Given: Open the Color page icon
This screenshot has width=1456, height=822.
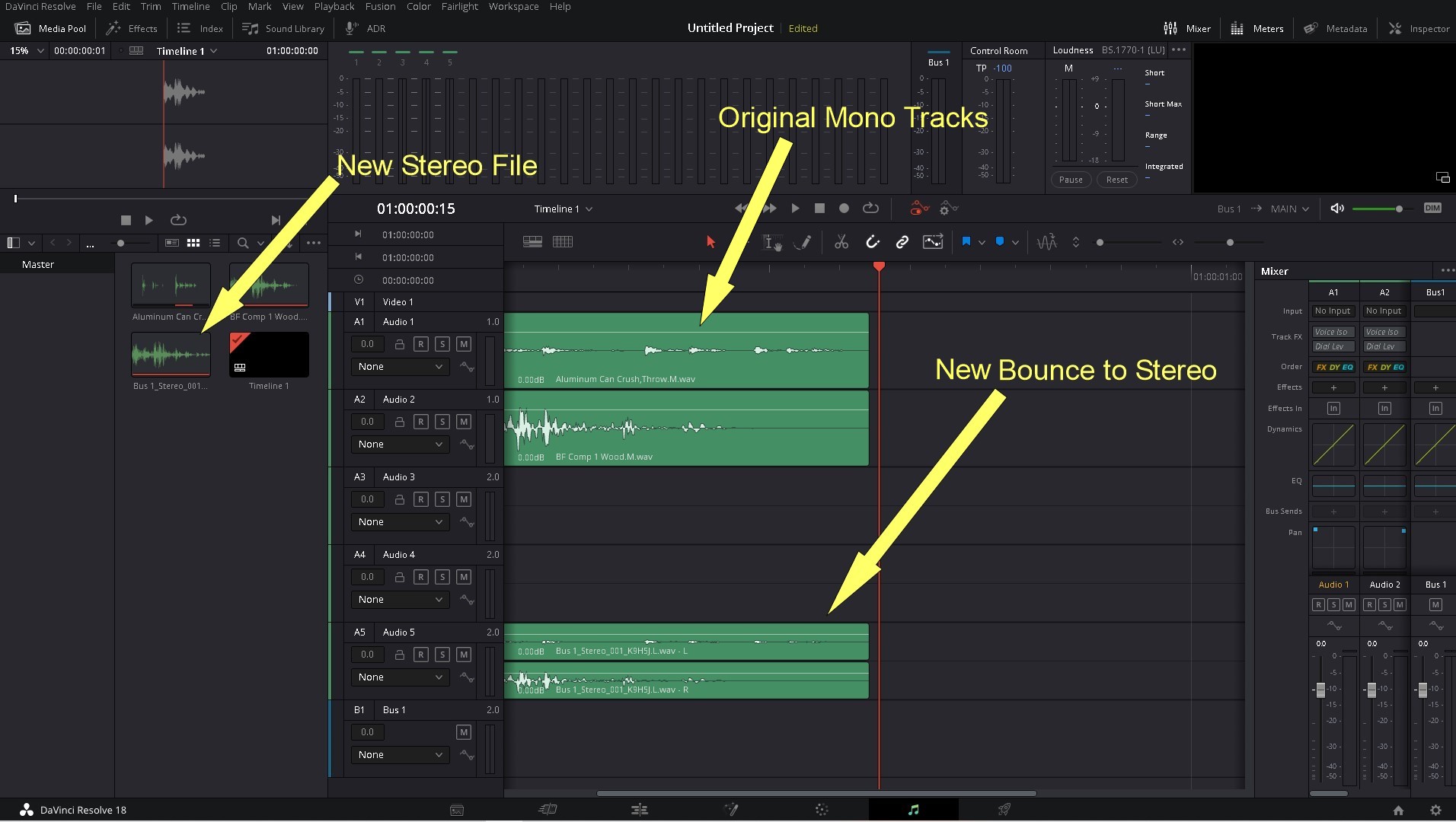Looking at the screenshot, I should [822, 810].
